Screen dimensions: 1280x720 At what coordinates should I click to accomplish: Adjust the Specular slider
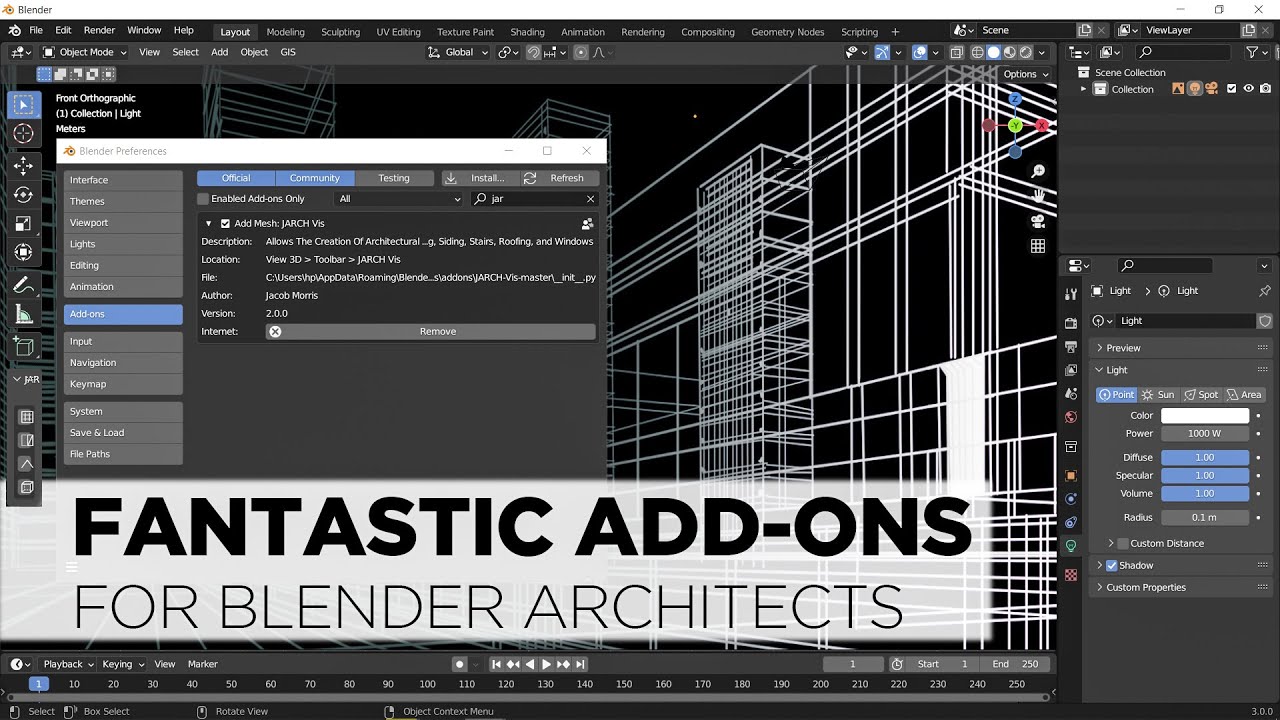click(1205, 475)
